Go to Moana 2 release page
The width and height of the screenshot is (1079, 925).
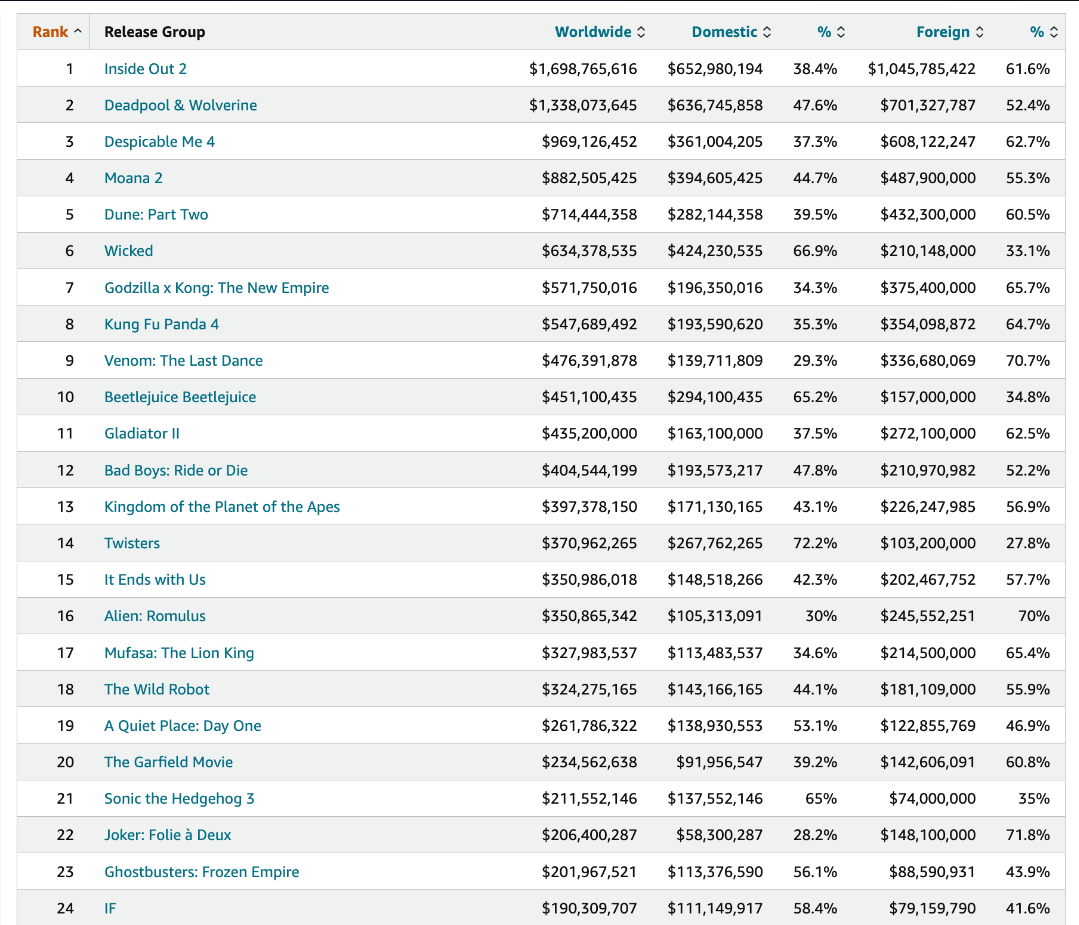point(133,178)
